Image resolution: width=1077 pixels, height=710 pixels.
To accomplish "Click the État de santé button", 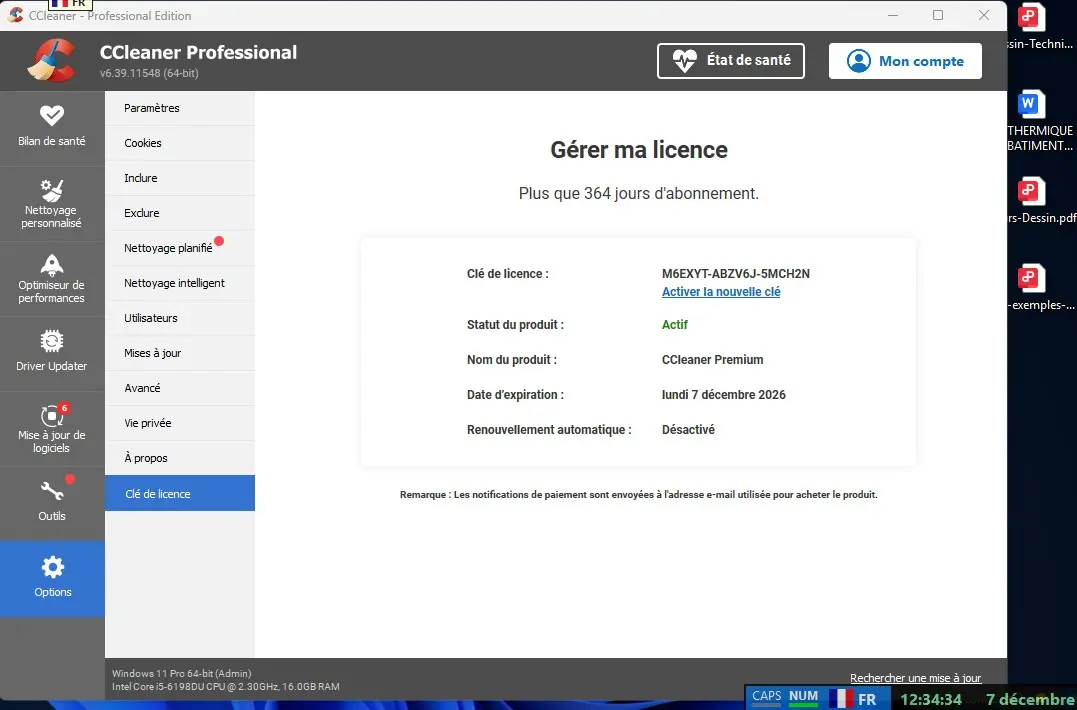I will pos(731,60).
